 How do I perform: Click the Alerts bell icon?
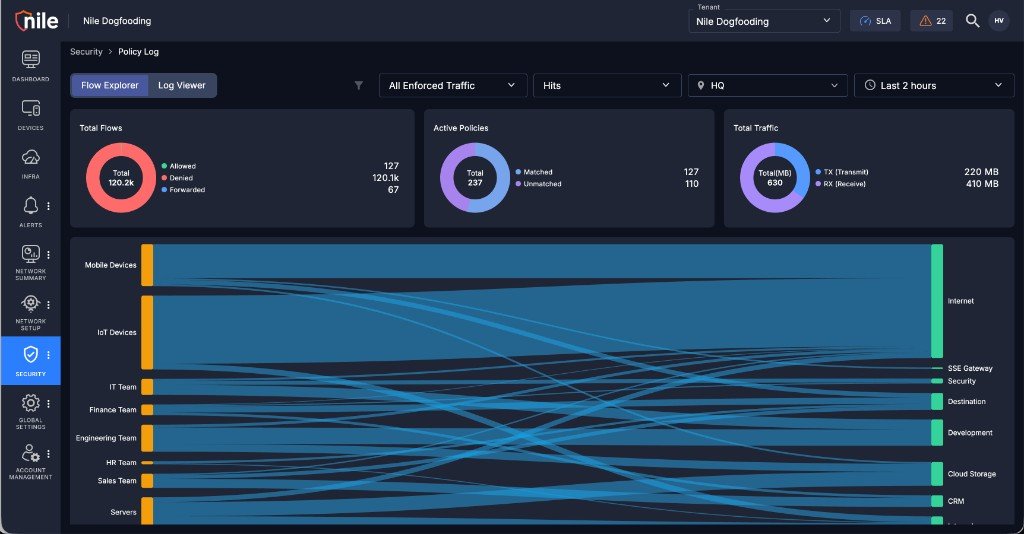pyautogui.click(x=31, y=206)
